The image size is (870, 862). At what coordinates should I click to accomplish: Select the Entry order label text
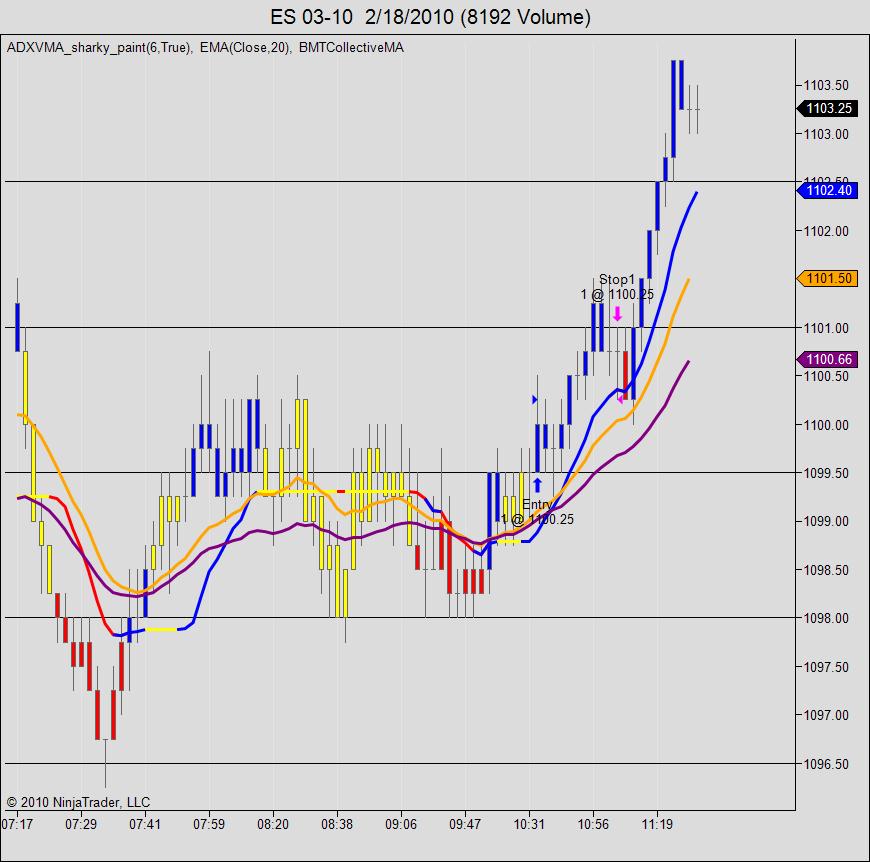coord(537,512)
